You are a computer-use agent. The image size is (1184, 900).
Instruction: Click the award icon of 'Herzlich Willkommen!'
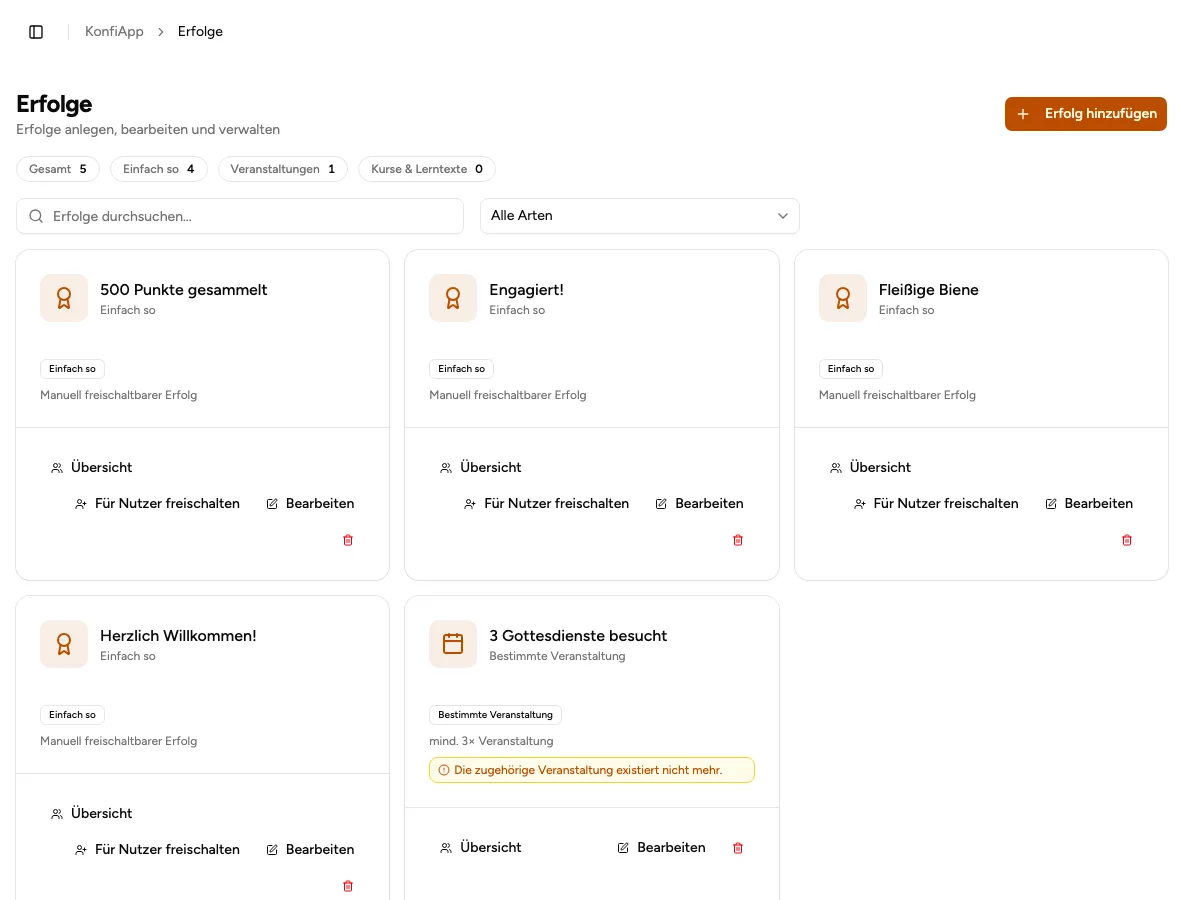tap(64, 644)
